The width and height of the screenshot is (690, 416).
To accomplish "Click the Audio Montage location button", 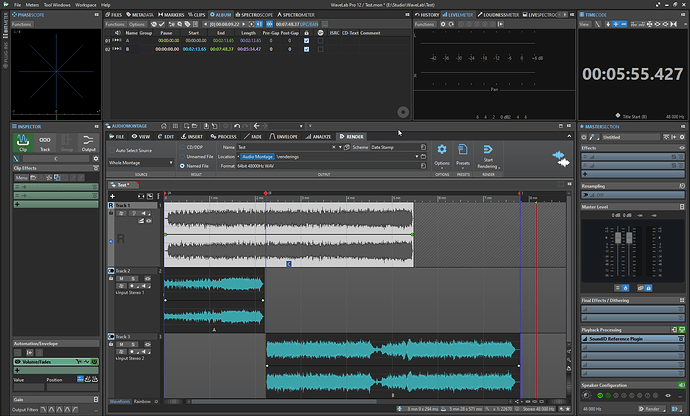I will tap(256, 156).
